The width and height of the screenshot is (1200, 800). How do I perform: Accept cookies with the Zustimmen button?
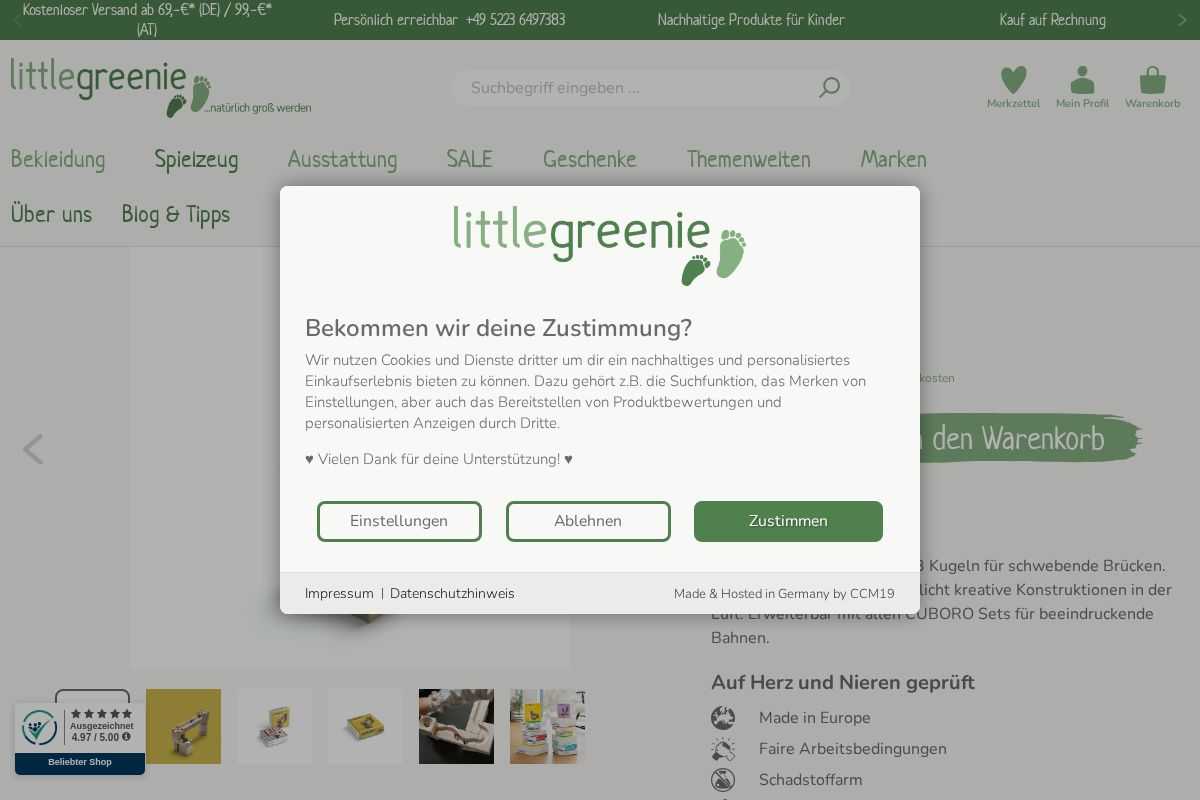pos(788,521)
